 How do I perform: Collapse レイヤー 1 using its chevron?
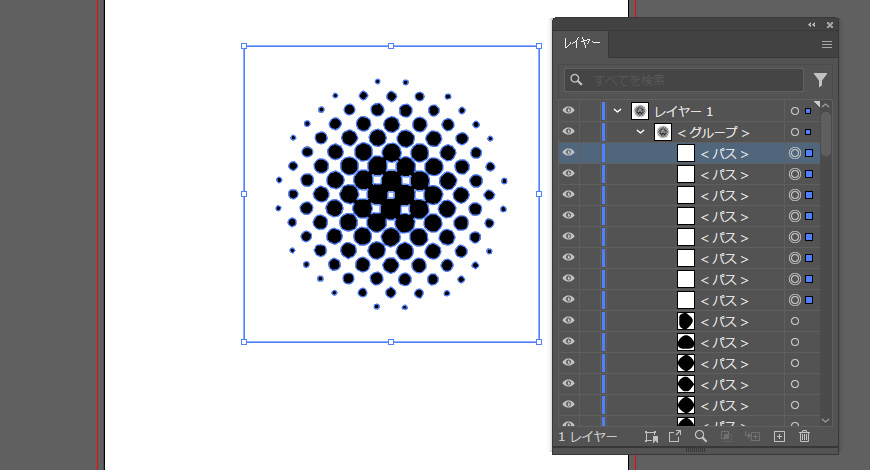[618, 111]
